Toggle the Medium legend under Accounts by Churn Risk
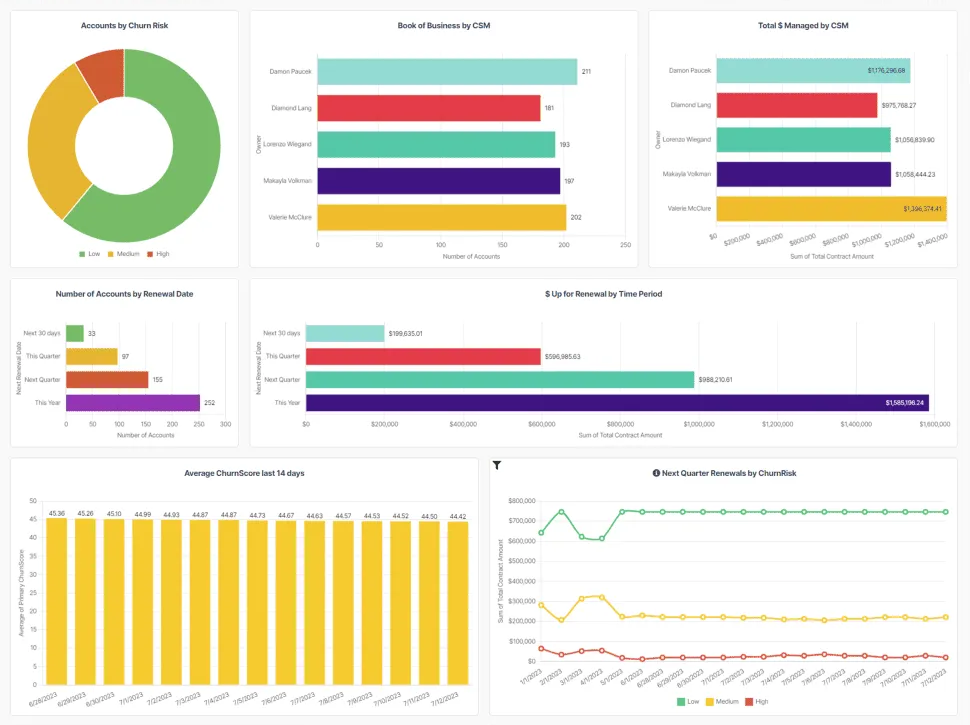The height and width of the screenshot is (725, 970). 124,254
